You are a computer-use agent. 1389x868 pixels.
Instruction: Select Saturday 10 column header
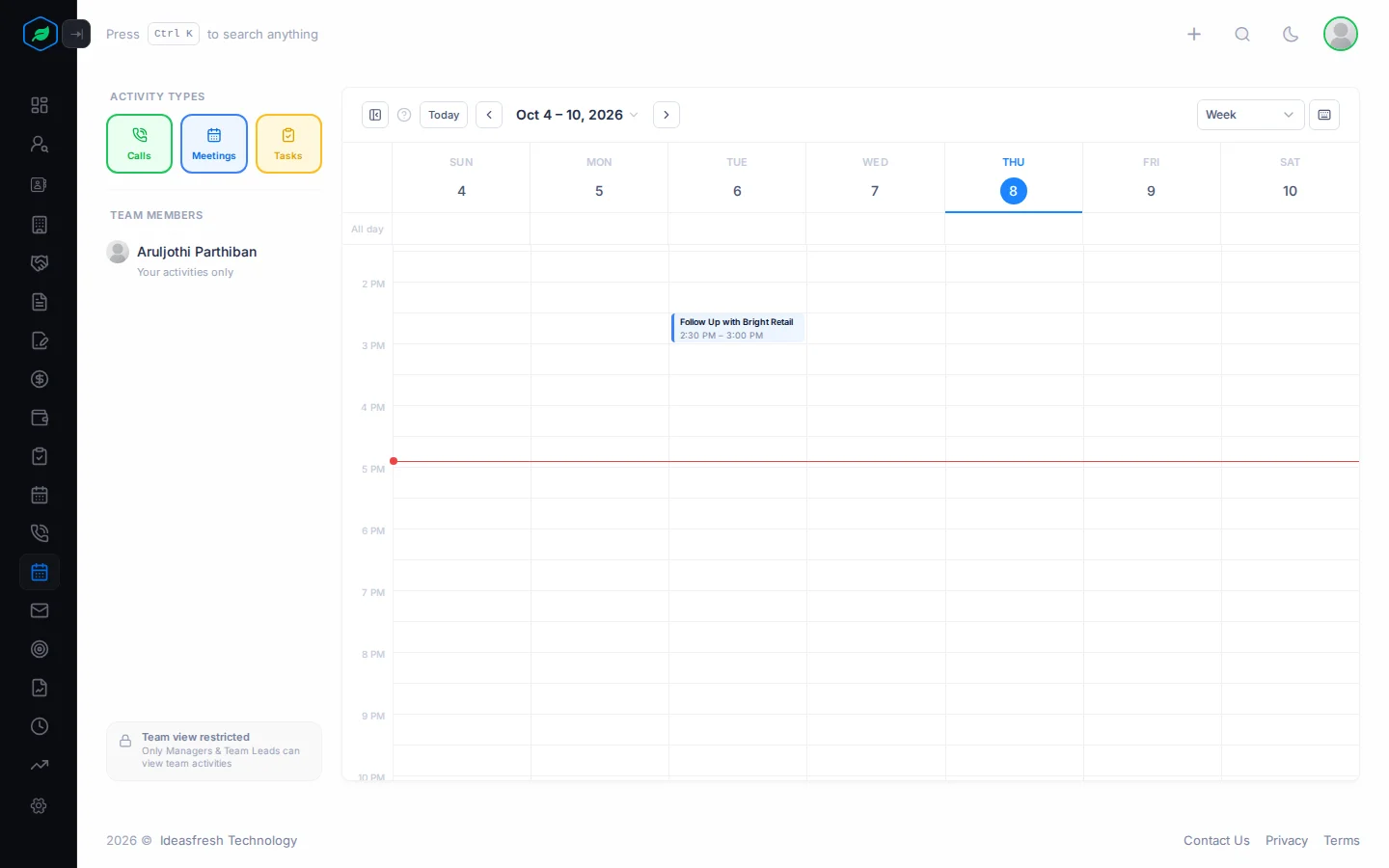(1290, 177)
